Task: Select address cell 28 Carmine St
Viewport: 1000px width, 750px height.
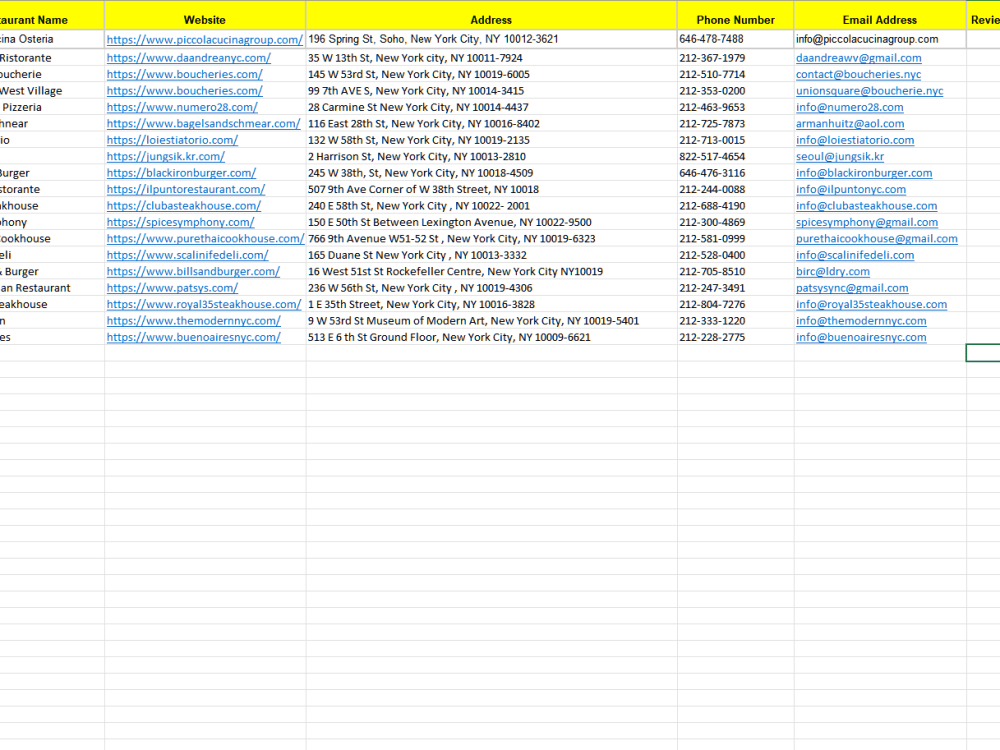Action: pos(491,107)
